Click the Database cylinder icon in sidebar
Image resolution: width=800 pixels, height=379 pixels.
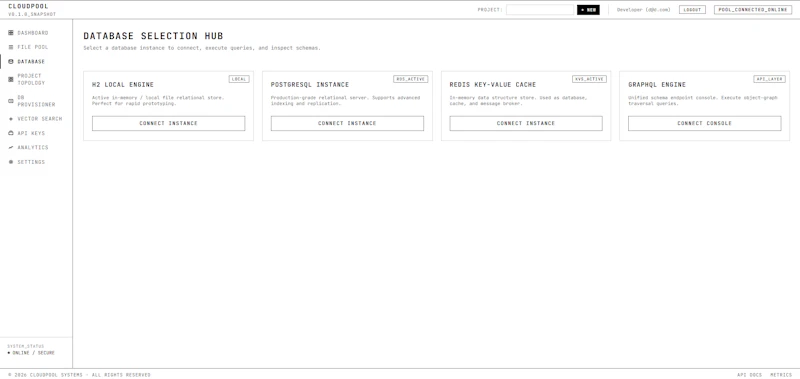[x=11, y=61]
